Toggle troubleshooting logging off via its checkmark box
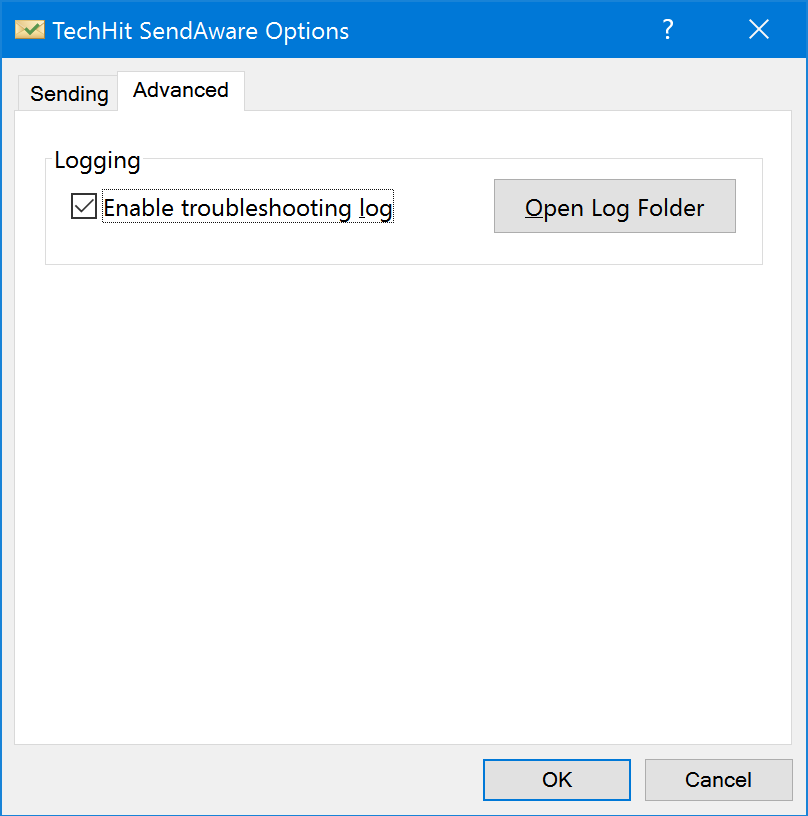808x816 pixels. 84,206
